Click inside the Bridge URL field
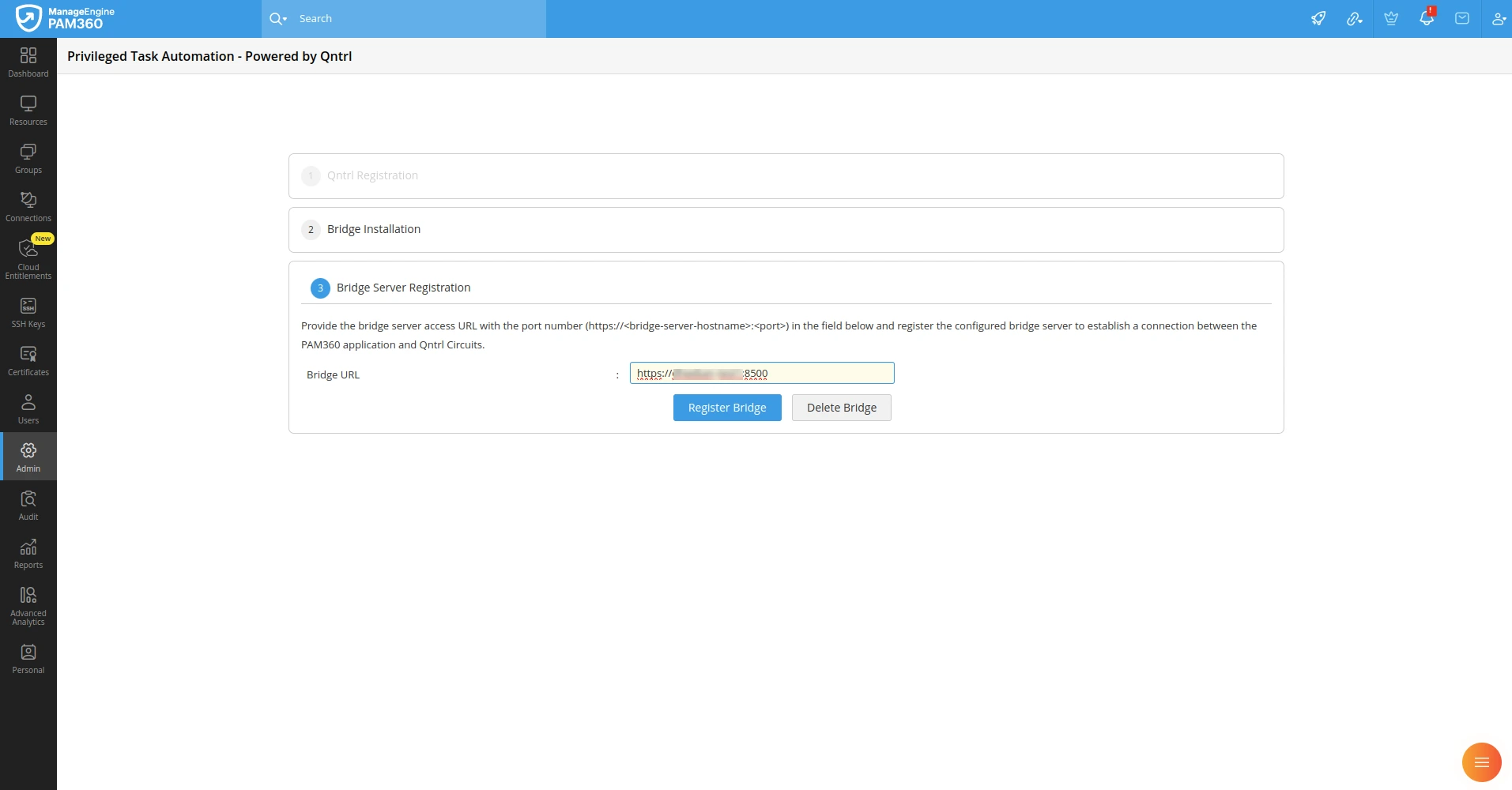The height and width of the screenshot is (790, 1512). tap(761, 373)
